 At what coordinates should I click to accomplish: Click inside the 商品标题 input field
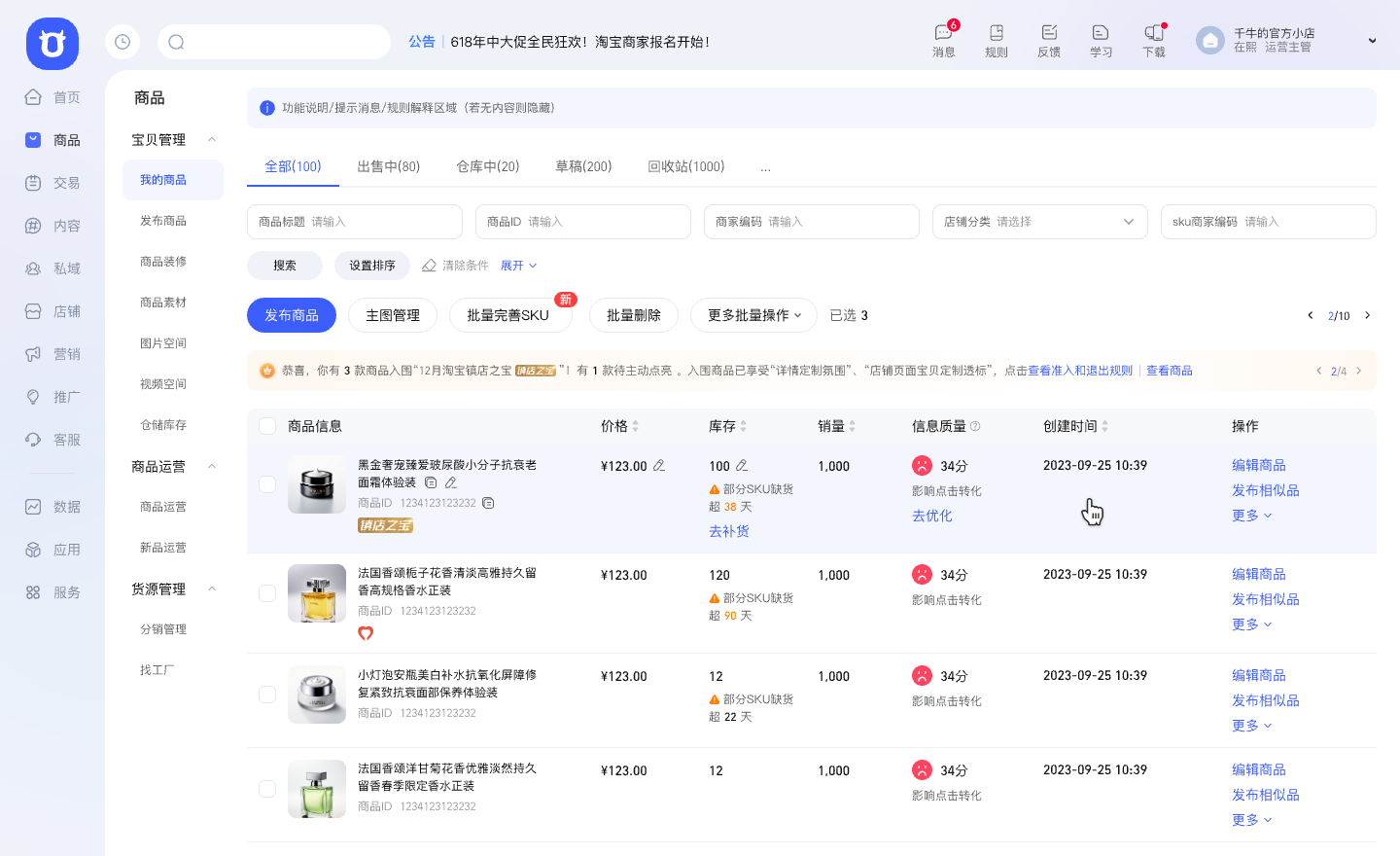(355, 222)
